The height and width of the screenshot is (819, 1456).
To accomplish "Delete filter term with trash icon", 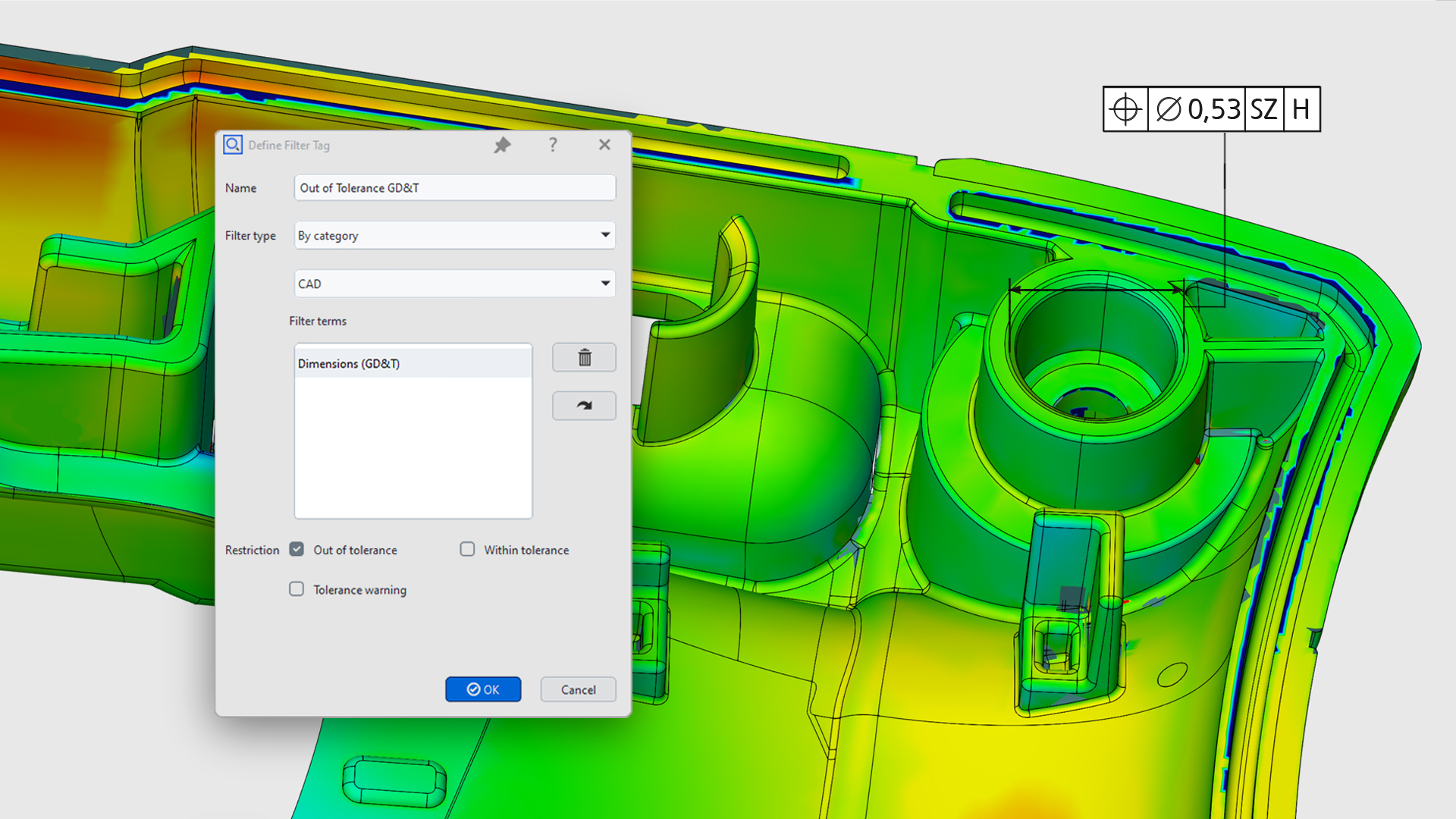I will 584,358.
